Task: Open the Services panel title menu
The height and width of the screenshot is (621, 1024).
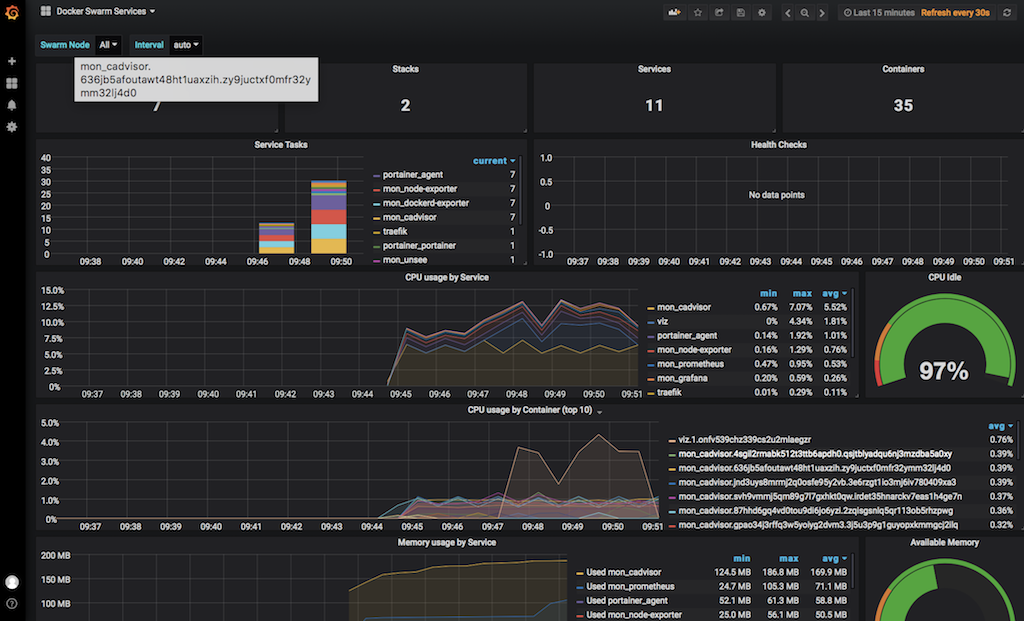Action: click(654, 69)
